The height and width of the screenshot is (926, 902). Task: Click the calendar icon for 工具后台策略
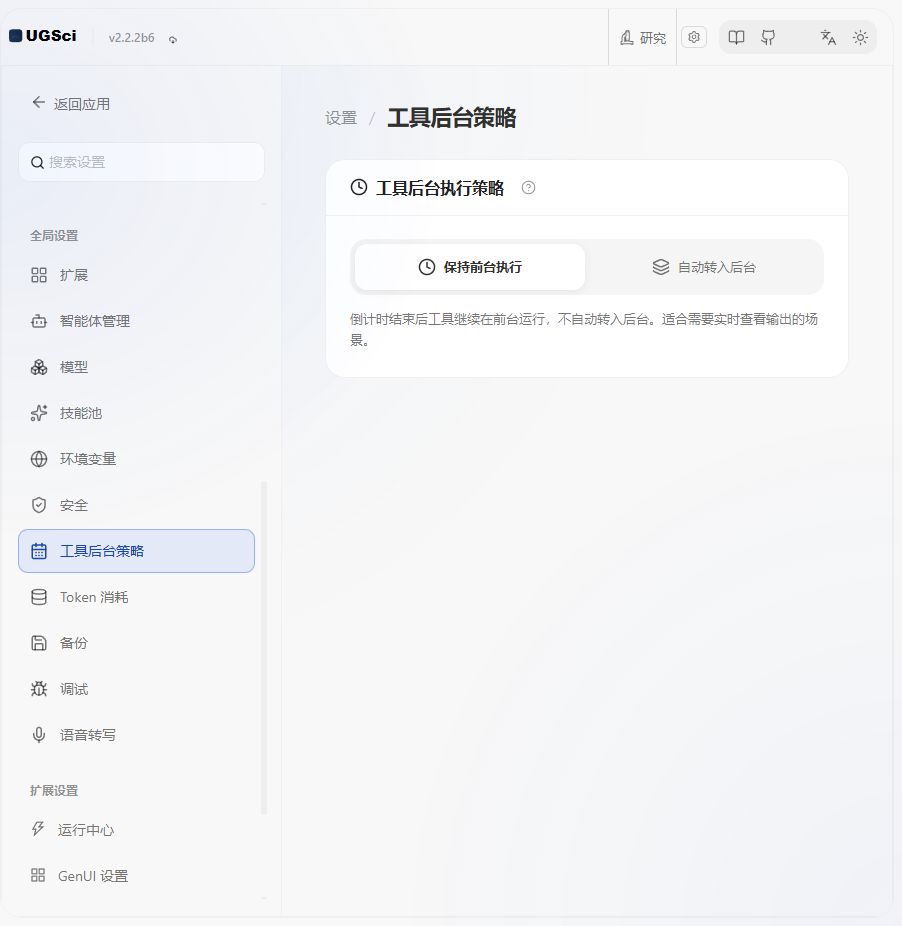[x=39, y=551]
